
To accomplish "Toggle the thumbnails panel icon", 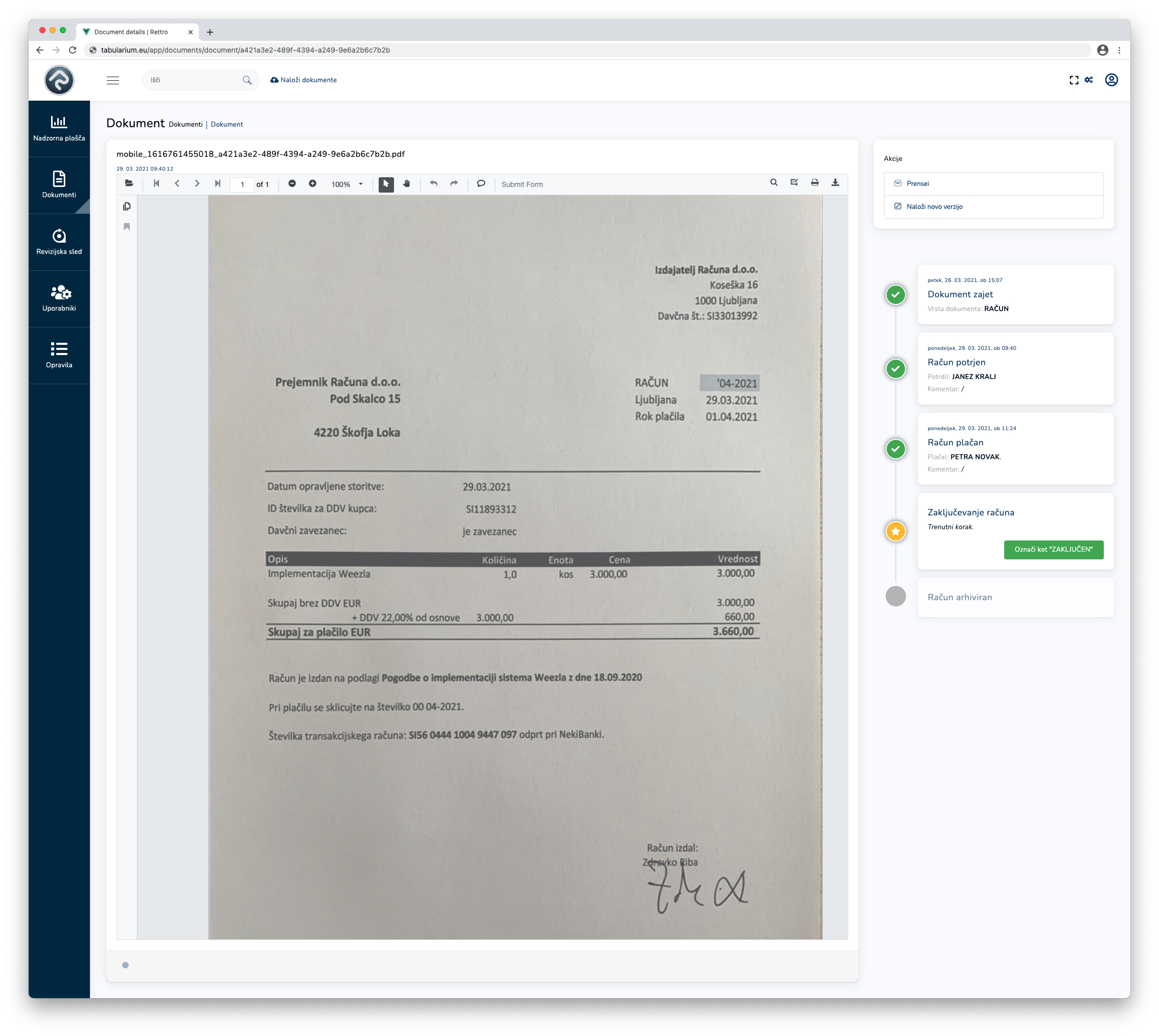I will [127, 206].
